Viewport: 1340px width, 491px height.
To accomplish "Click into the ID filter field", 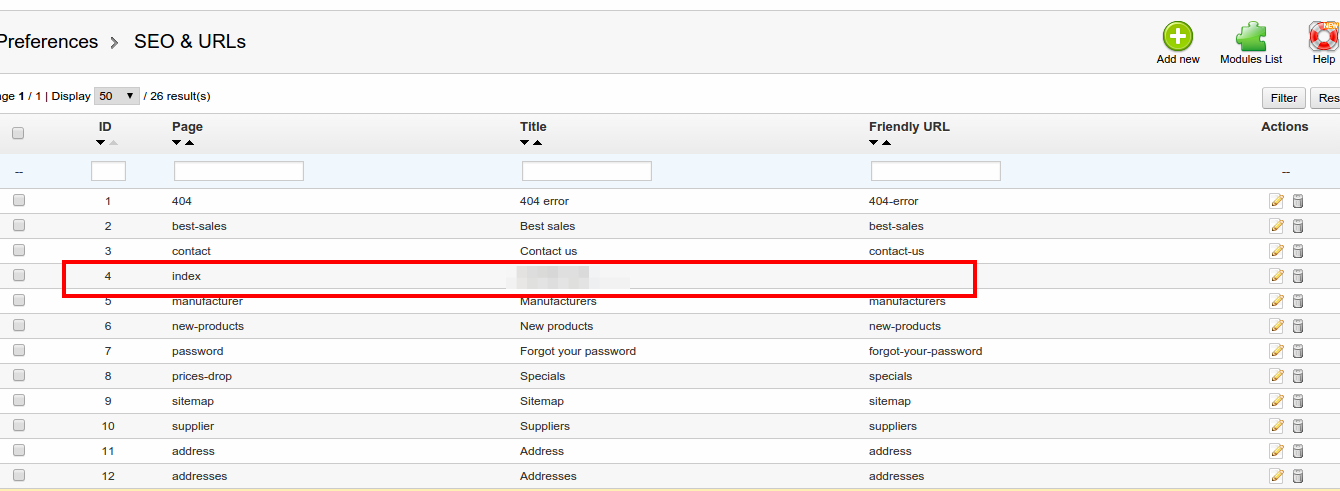I will [108, 171].
